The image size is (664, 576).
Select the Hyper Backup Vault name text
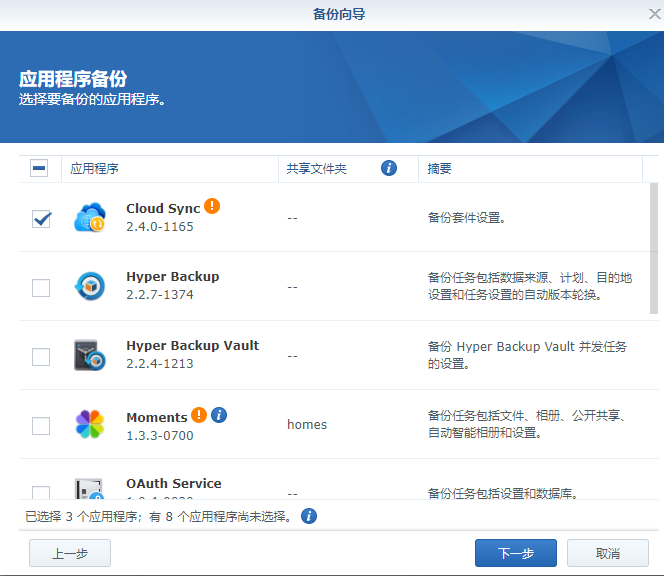coord(193,346)
